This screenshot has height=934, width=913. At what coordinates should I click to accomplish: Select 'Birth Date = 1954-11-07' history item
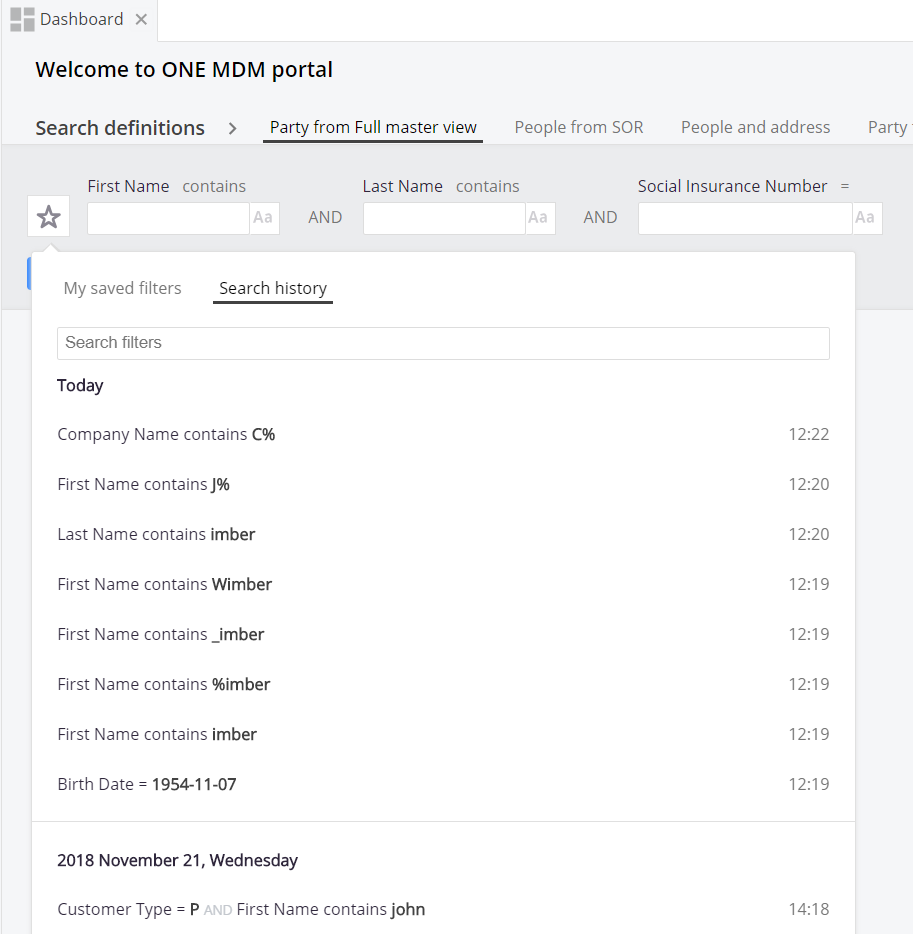(147, 784)
